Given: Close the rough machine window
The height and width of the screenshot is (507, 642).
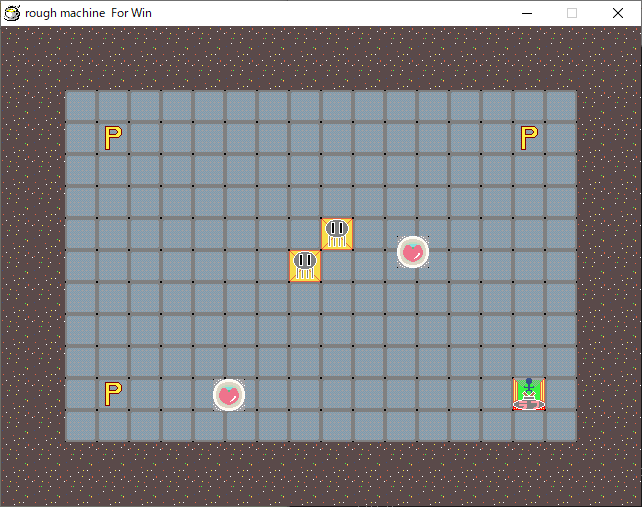Looking at the screenshot, I should [x=618, y=13].
